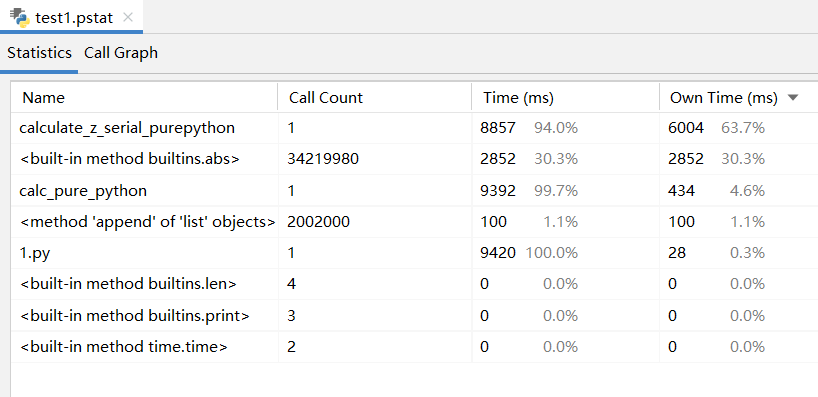The image size is (818, 397).
Task: Close the test1.pstat tab
Action: (128, 17)
